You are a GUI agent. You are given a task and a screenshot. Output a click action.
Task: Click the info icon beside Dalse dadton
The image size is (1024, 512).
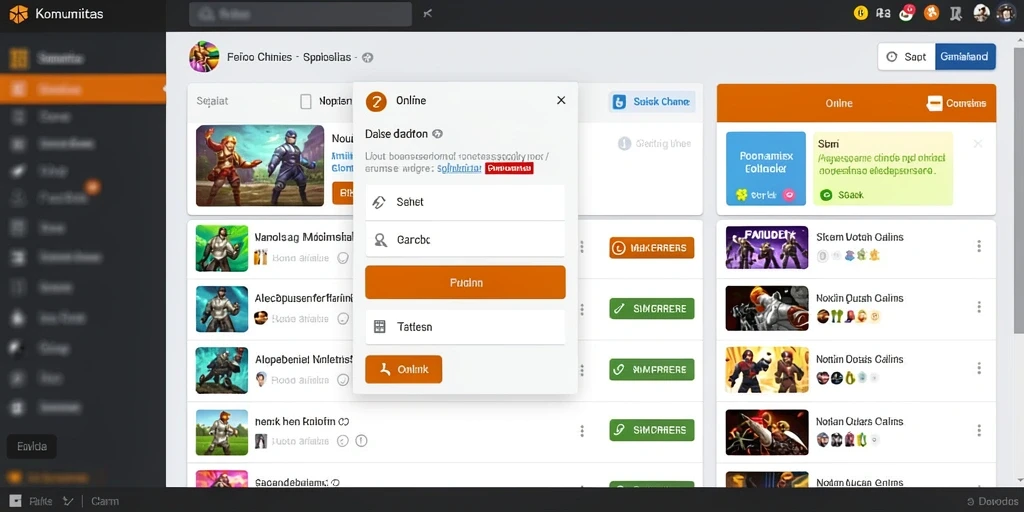coord(438,134)
